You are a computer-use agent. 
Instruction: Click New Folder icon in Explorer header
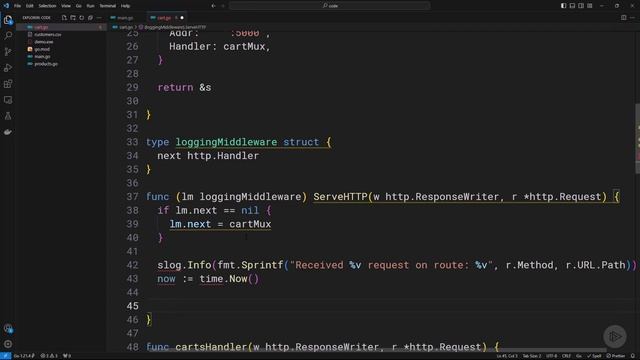(73, 18)
